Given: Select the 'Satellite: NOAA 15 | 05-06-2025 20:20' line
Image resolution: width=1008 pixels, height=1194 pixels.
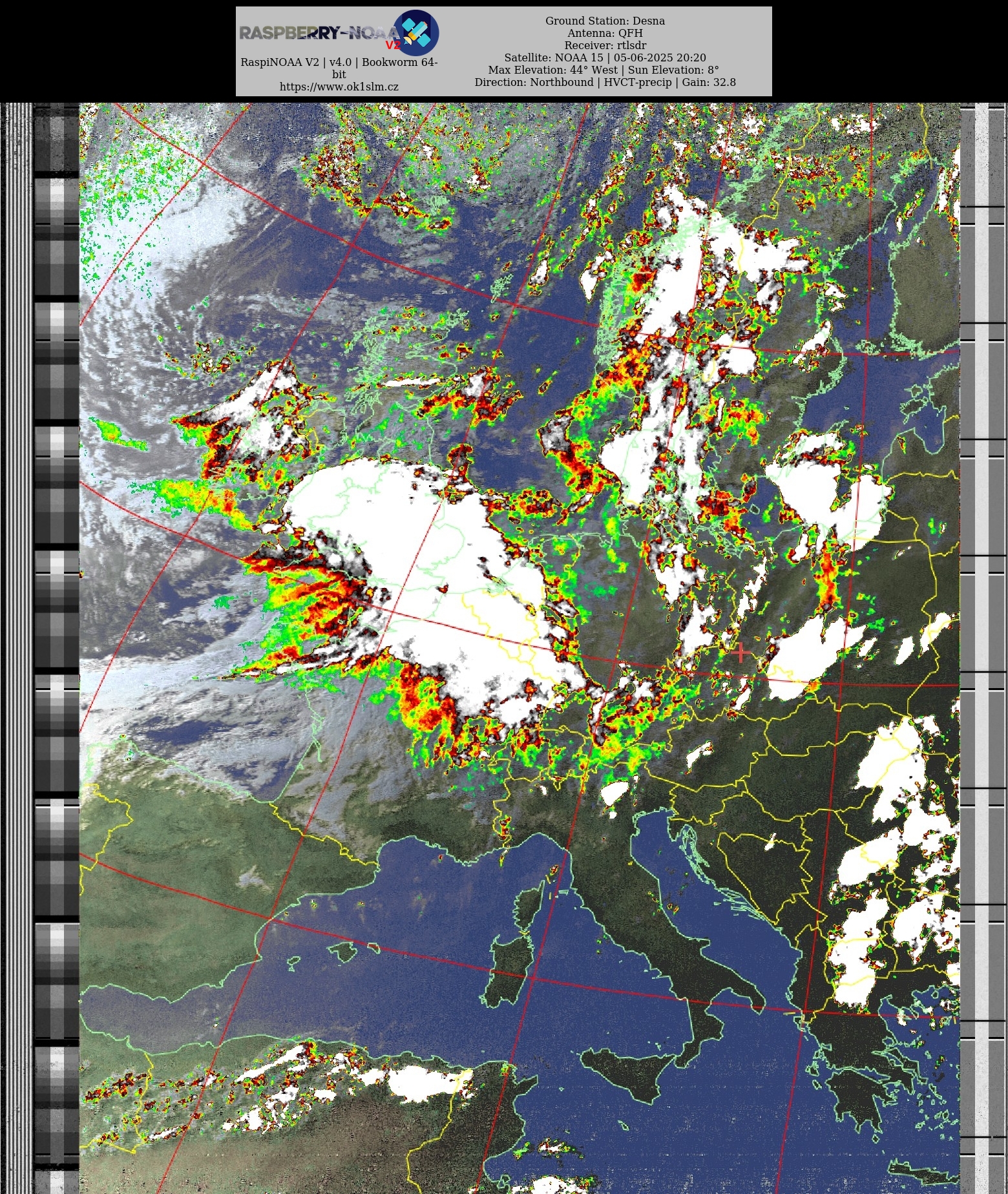Looking at the screenshot, I should tap(605, 58).
